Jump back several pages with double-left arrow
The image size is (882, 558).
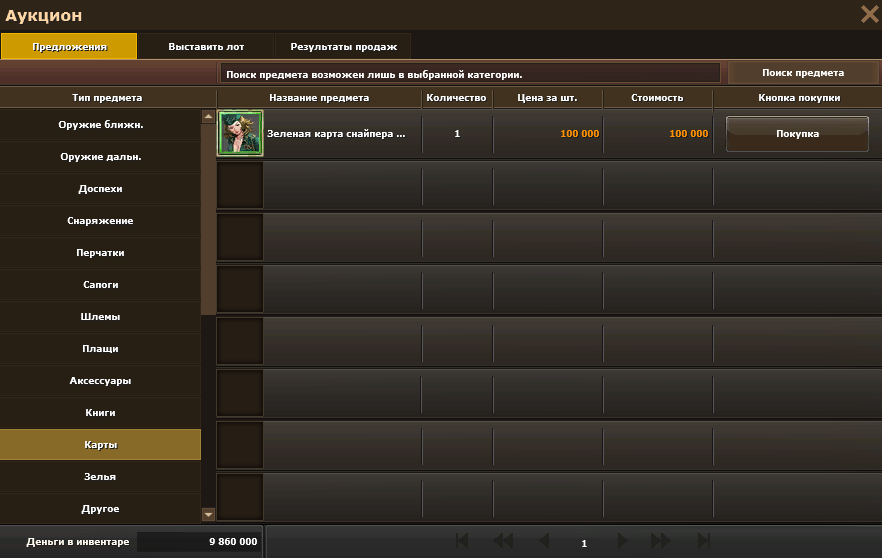pyautogui.click(x=502, y=541)
